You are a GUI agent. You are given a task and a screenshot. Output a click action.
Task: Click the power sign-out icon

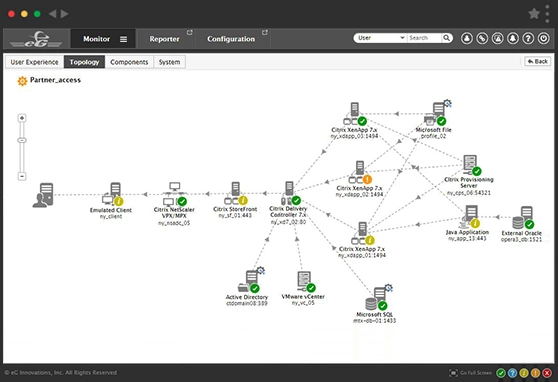(543, 38)
